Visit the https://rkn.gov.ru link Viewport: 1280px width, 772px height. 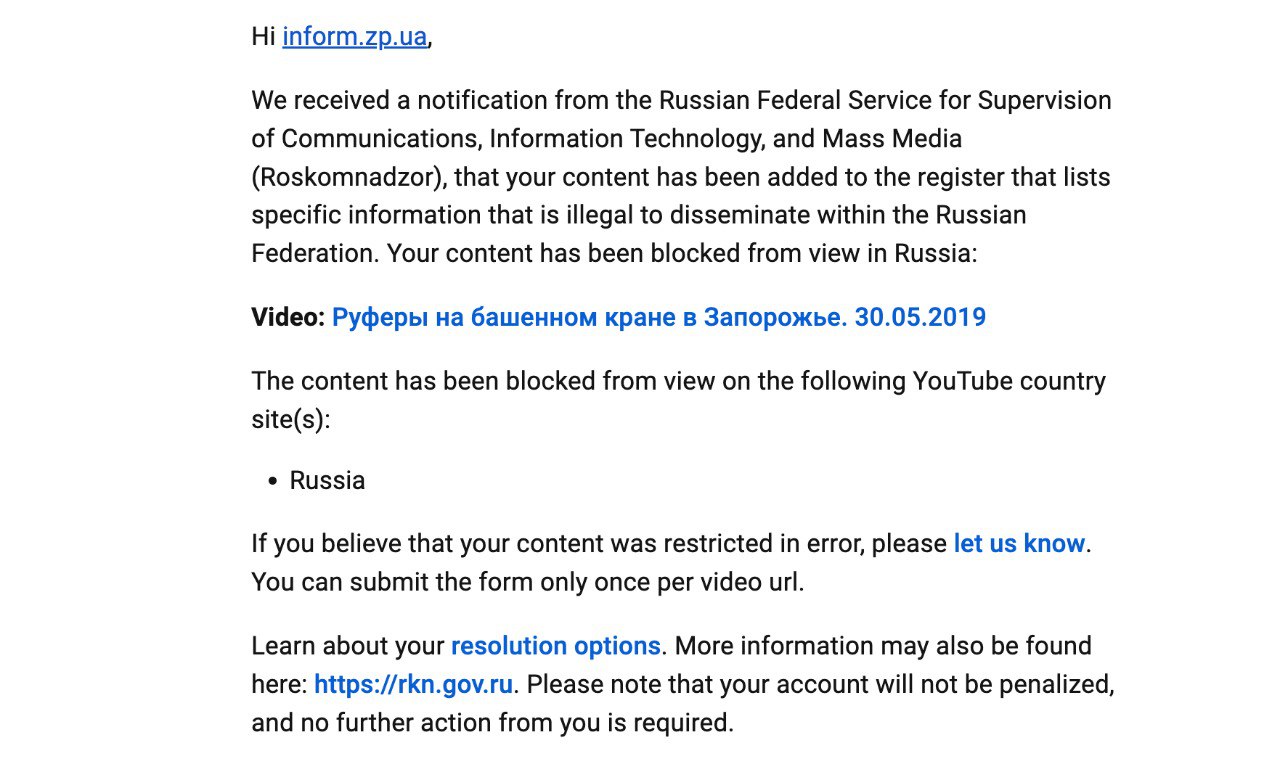pyautogui.click(x=413, y=685)
